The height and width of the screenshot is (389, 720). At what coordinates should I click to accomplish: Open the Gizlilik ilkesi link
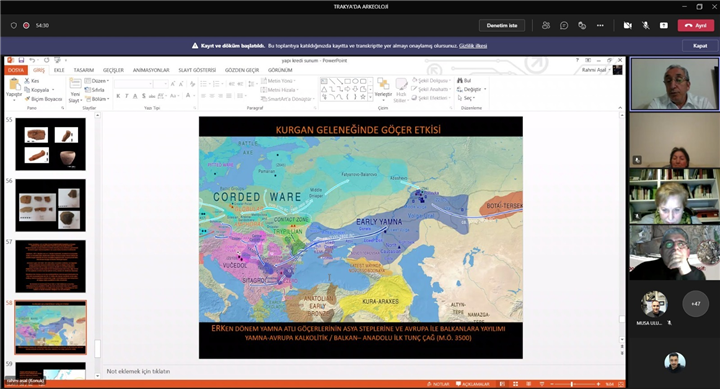[x=473, y=46]
